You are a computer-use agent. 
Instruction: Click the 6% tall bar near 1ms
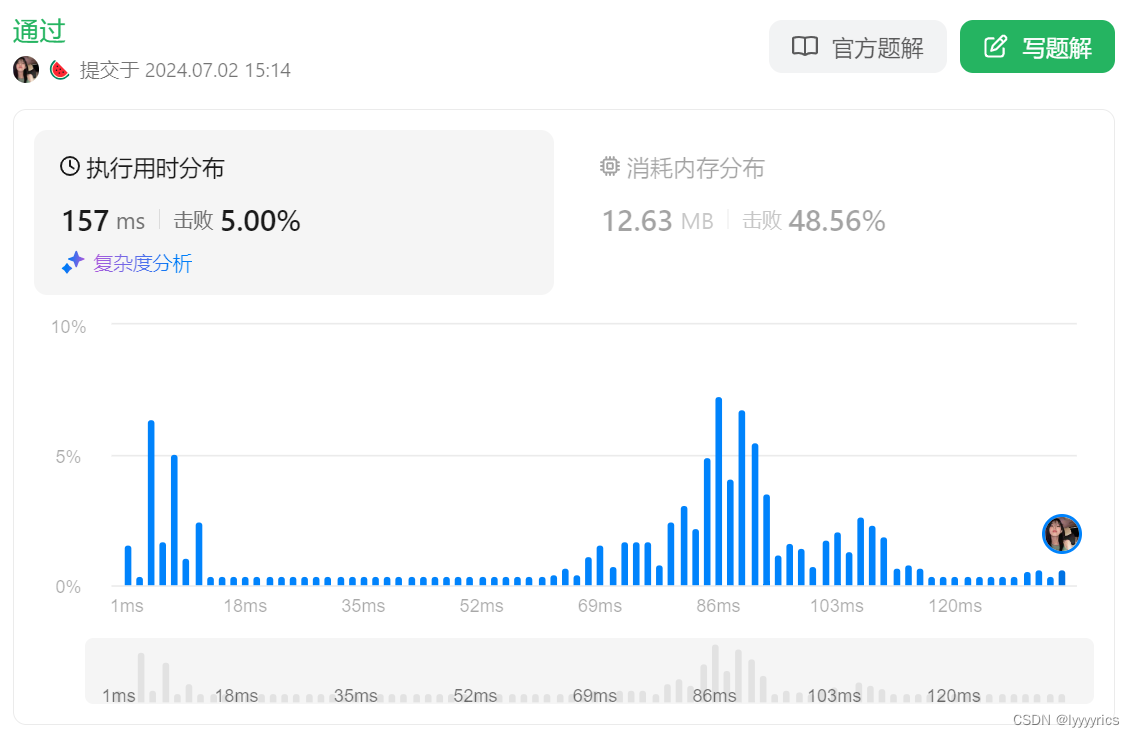coord(151,500)
